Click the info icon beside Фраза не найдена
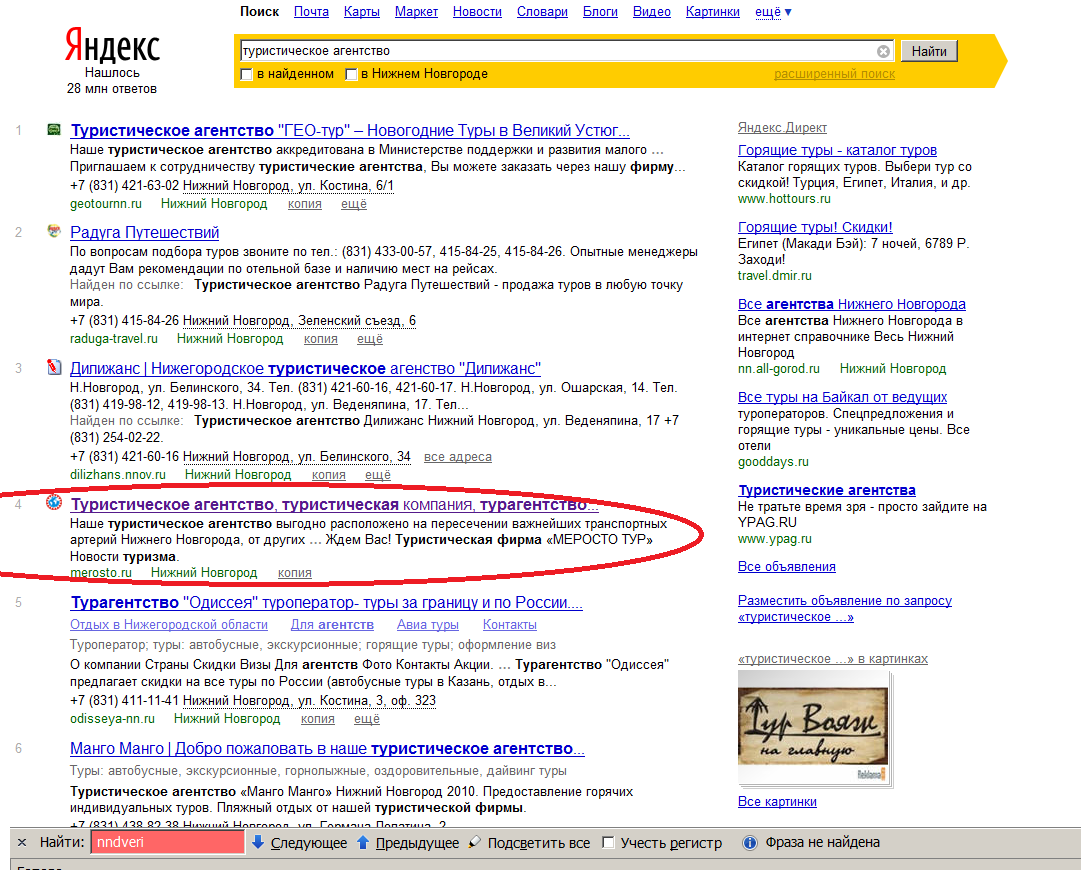 pos(750,842)
